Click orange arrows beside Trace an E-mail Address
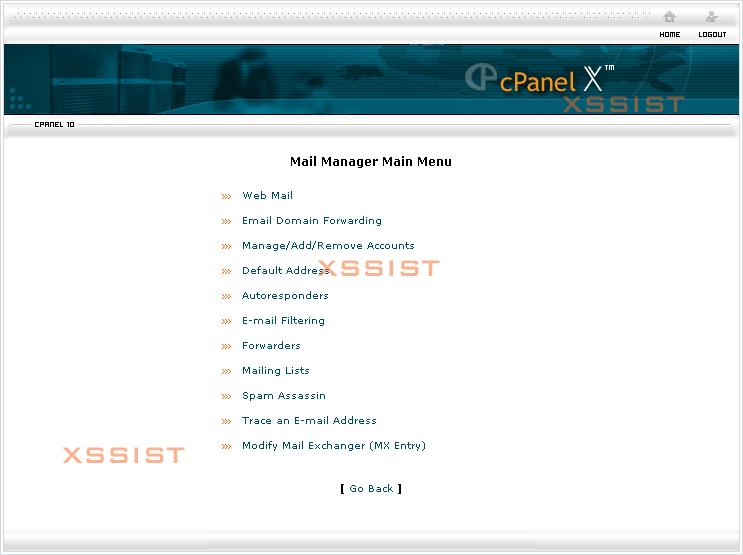 226,422
